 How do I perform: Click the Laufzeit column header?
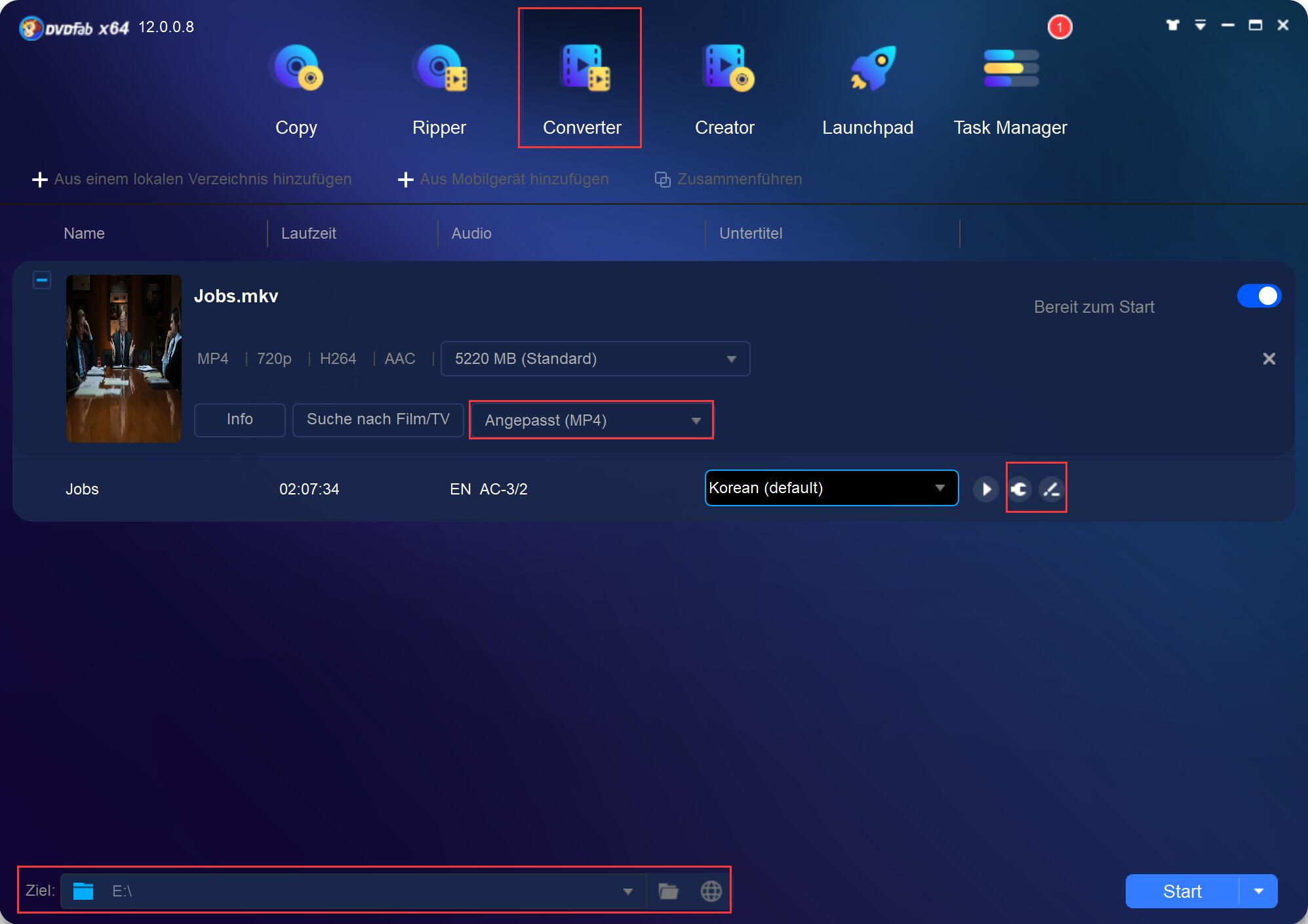pyautogui.click(x=308, y=233)
